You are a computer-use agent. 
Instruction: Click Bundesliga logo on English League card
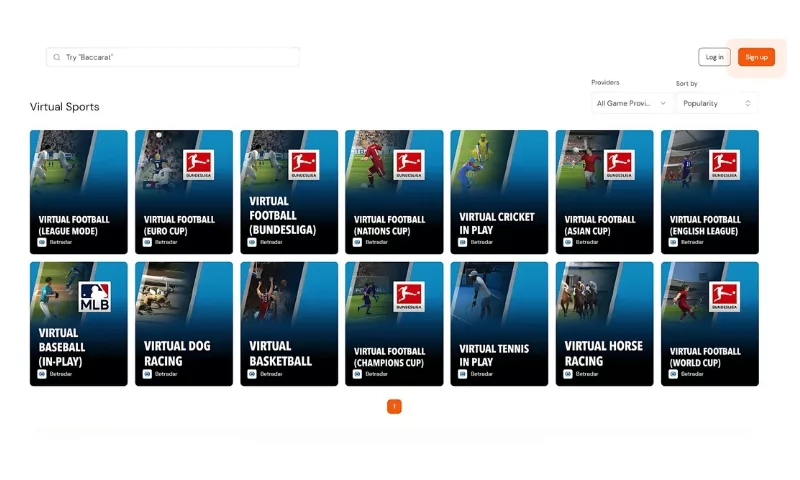point(724,164)
